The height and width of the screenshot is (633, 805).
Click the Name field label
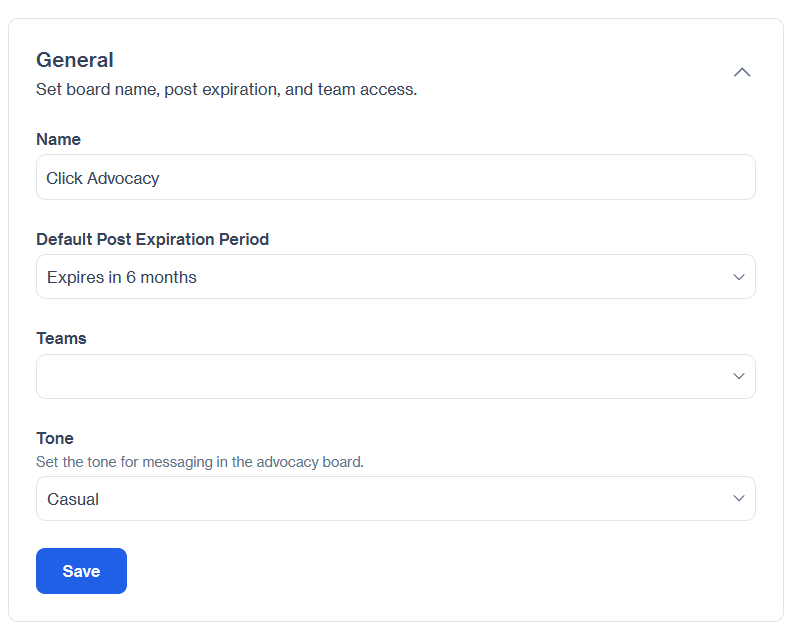(59, 139)
